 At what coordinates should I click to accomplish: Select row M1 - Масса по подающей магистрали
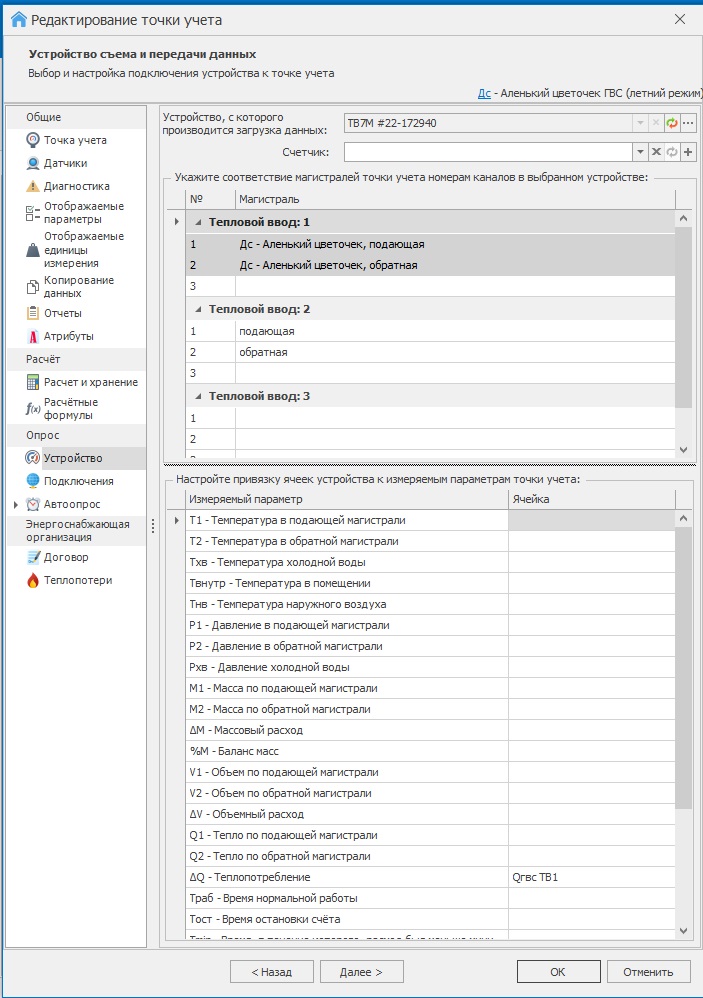click(x=430, y=688)
